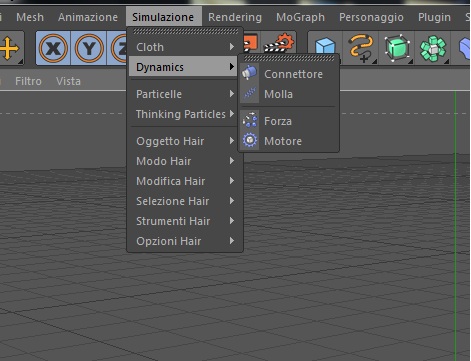The height and width of the screenshot is (361, 471).
Task: Click the Molla spring icon
Action: 250,94
